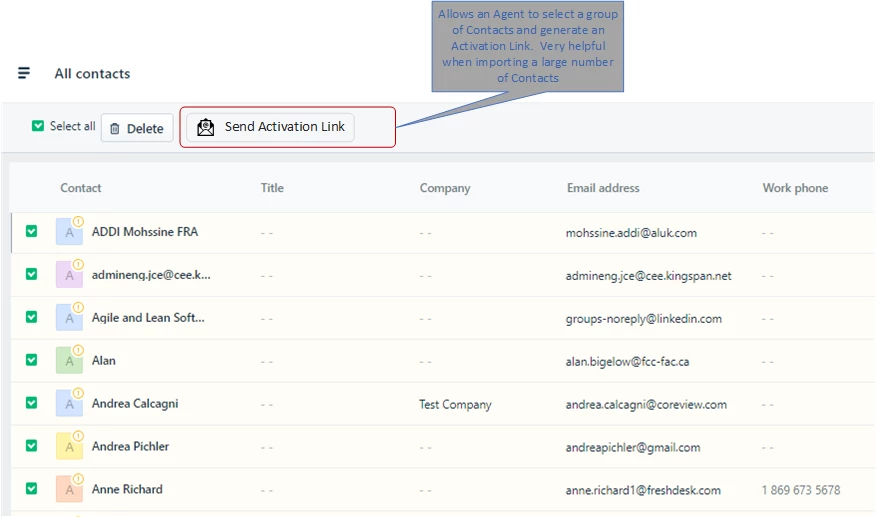Viewport: 876px width, 517px height.
Task: Click the Company column header
Action: 445,188
